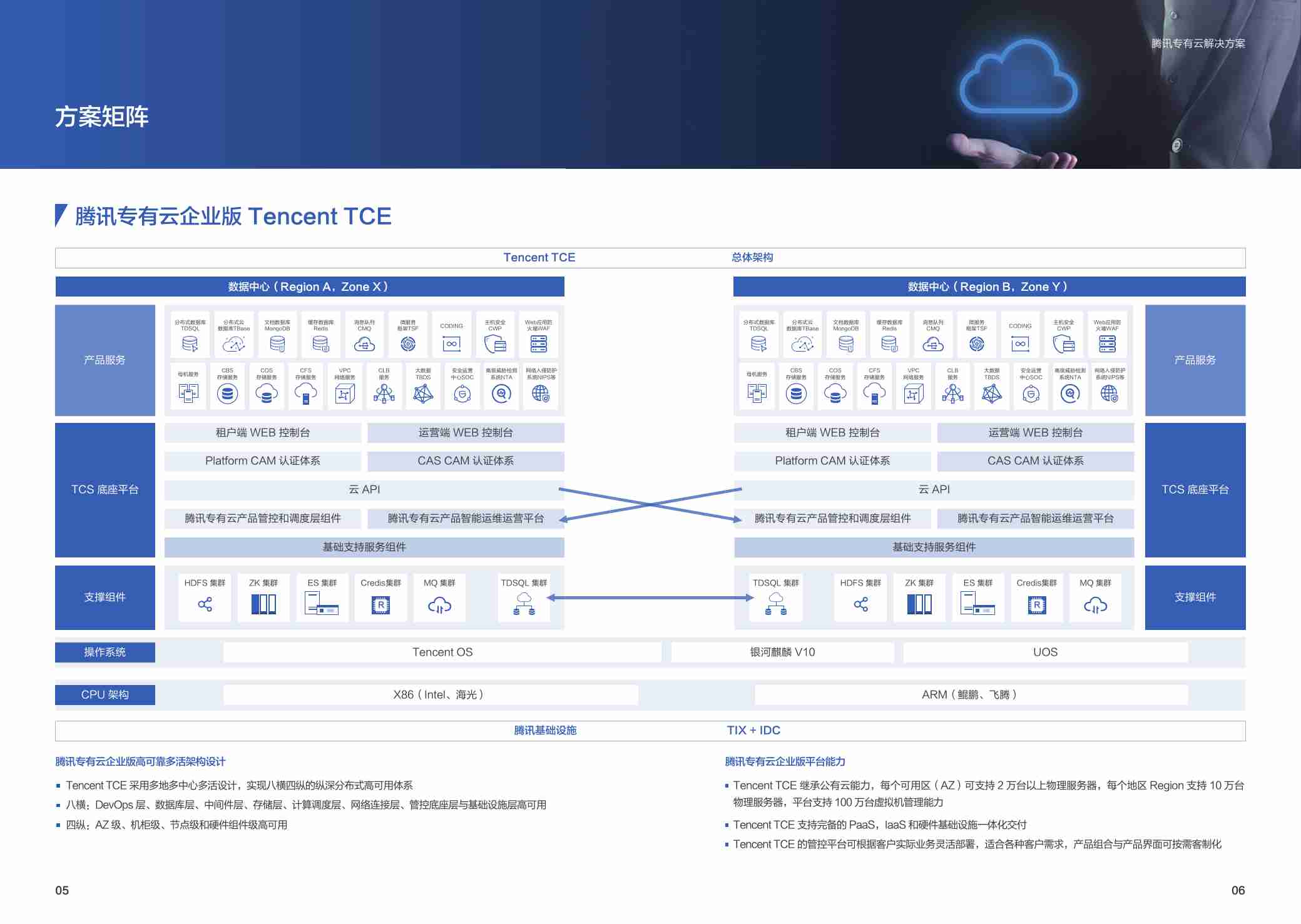Click the CWP host security icon in Region B

[1064, 344]
